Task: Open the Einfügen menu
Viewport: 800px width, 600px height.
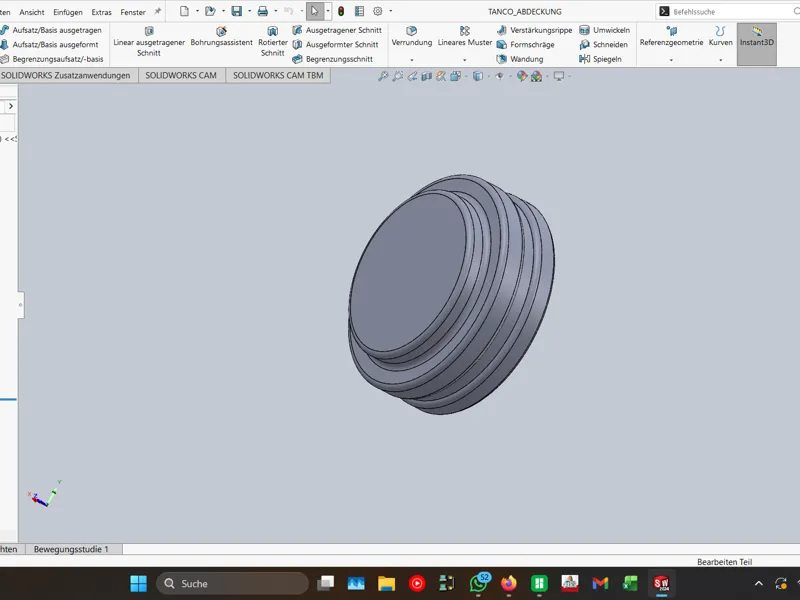Action: [68, 12]
